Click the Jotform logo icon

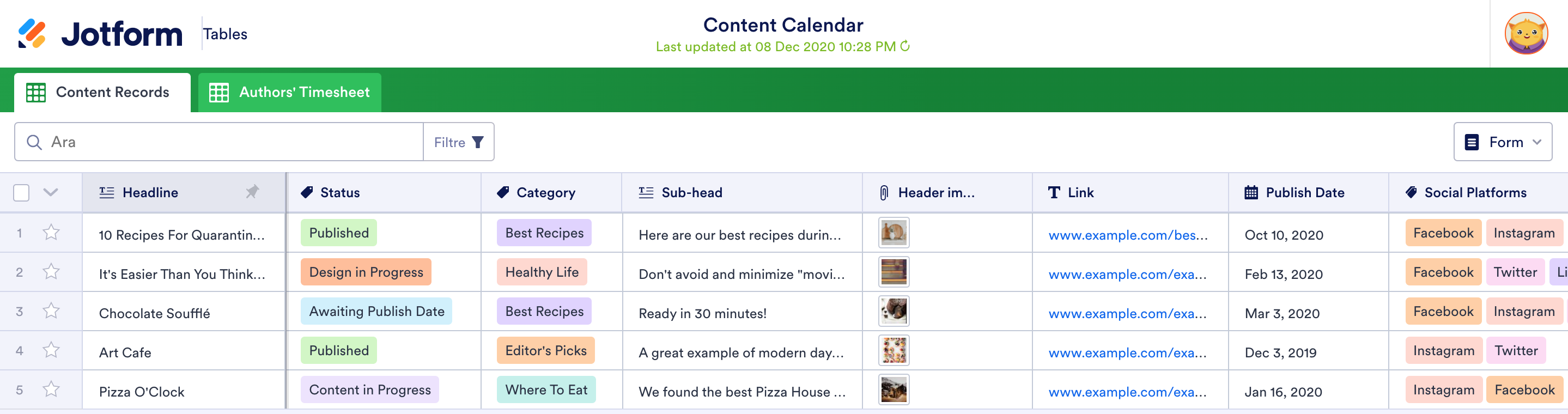point(32,33)
